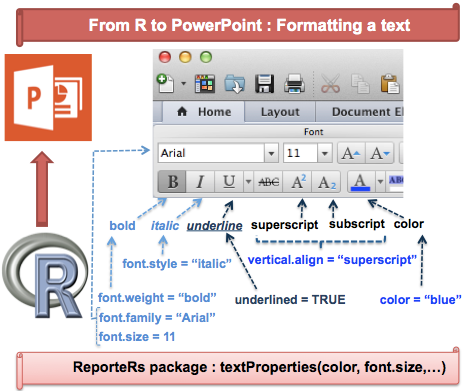463x391 pixels.
Task: Click 'vertical.align = "superscript"' text
Action: click(332, 260)
